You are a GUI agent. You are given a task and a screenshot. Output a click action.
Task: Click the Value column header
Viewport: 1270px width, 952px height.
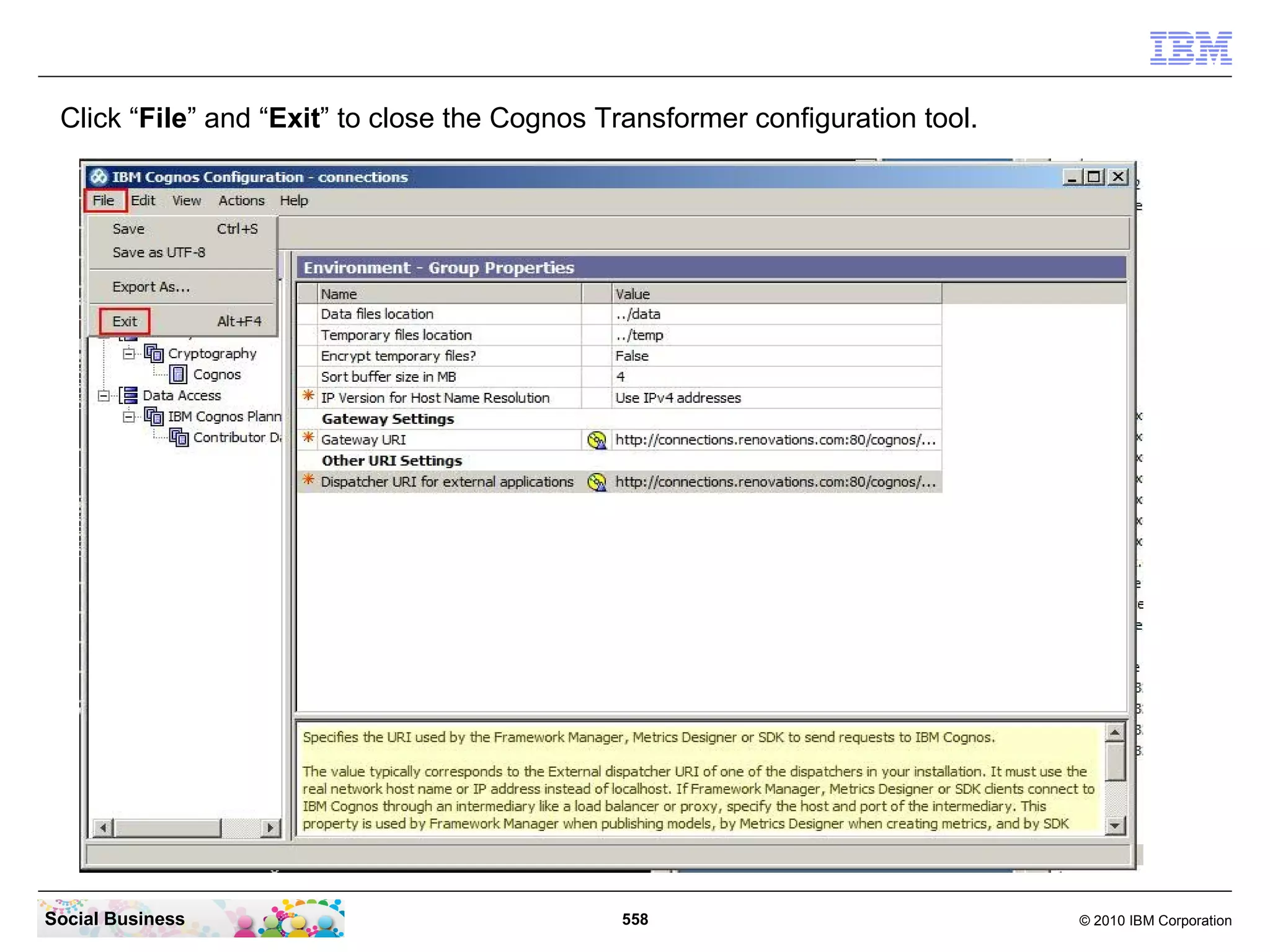click(x=777, y=294)
